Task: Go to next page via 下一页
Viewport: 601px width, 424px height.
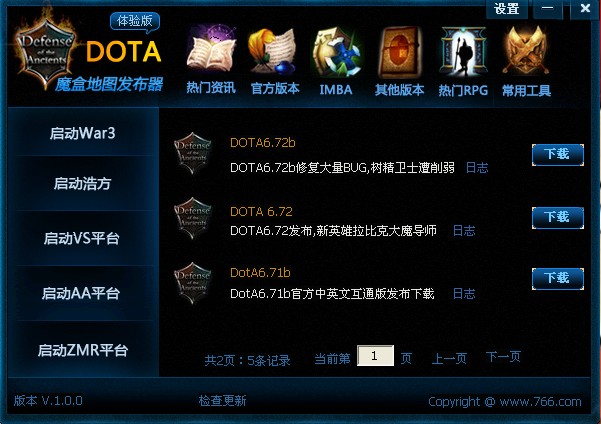Action: tap(503, 357)
